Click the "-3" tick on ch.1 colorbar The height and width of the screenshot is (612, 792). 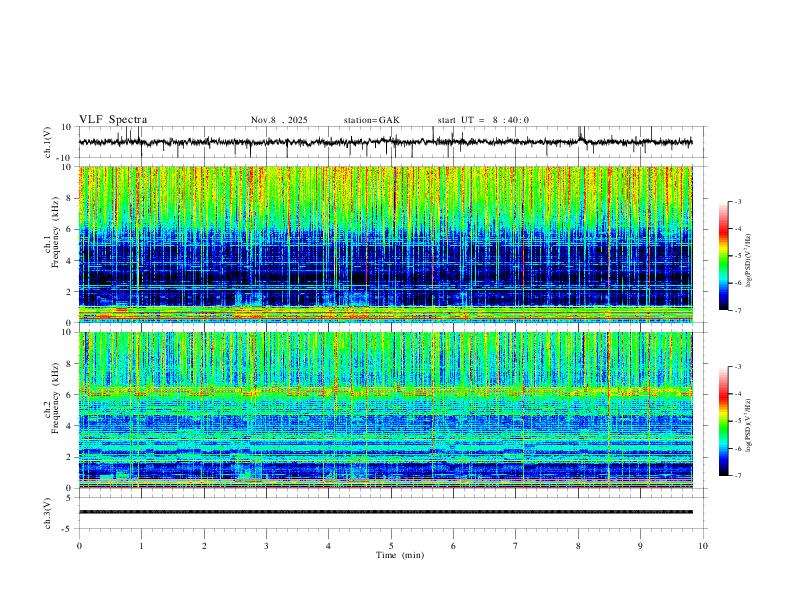point(737,201)
